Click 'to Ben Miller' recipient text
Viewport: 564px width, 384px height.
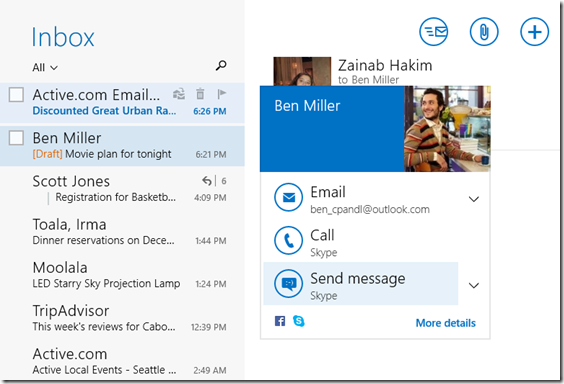pos(368,80)
